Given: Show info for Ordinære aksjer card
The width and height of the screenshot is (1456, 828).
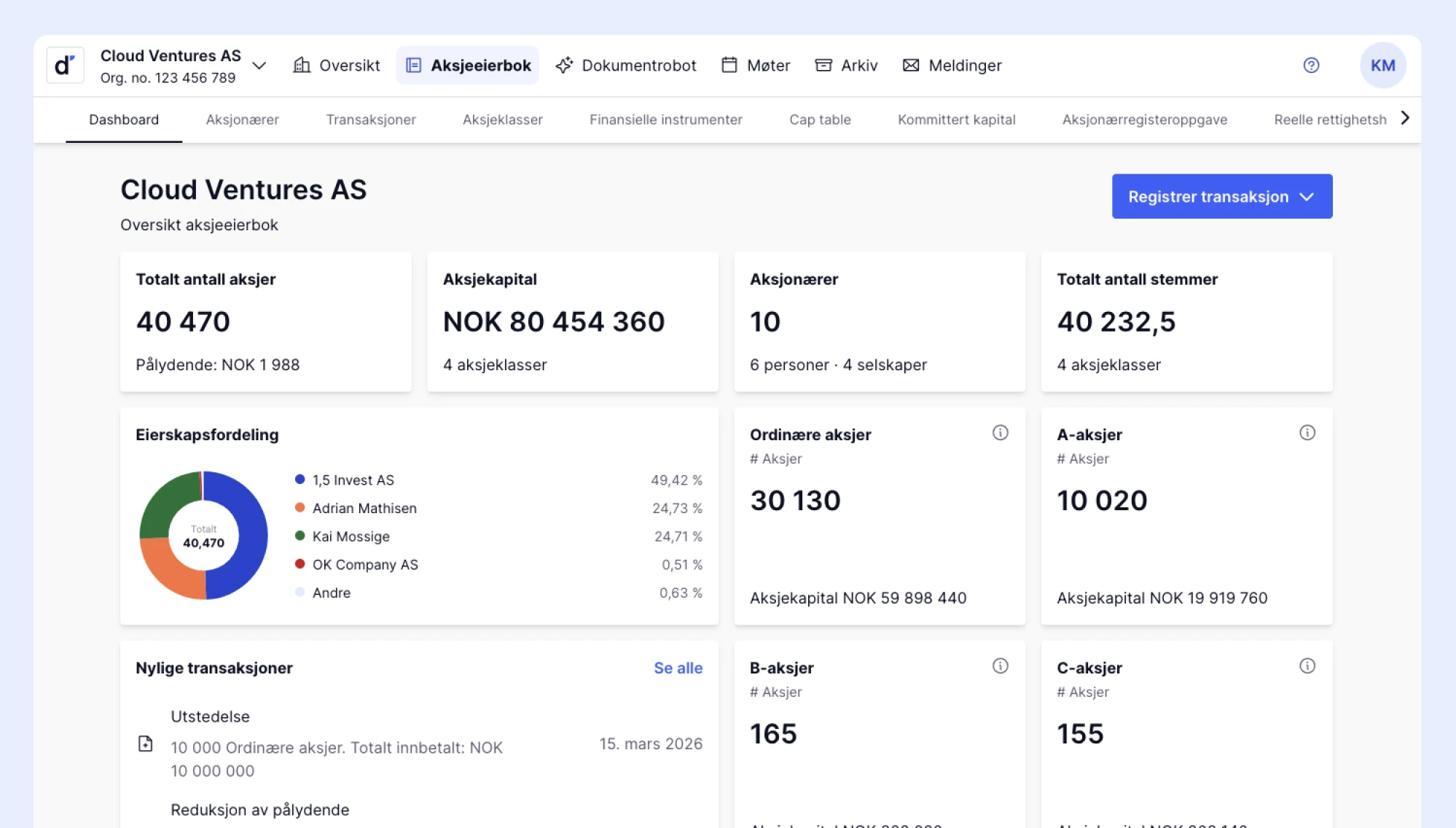Looking at the screenshot, I should [x=1001, y=433].
